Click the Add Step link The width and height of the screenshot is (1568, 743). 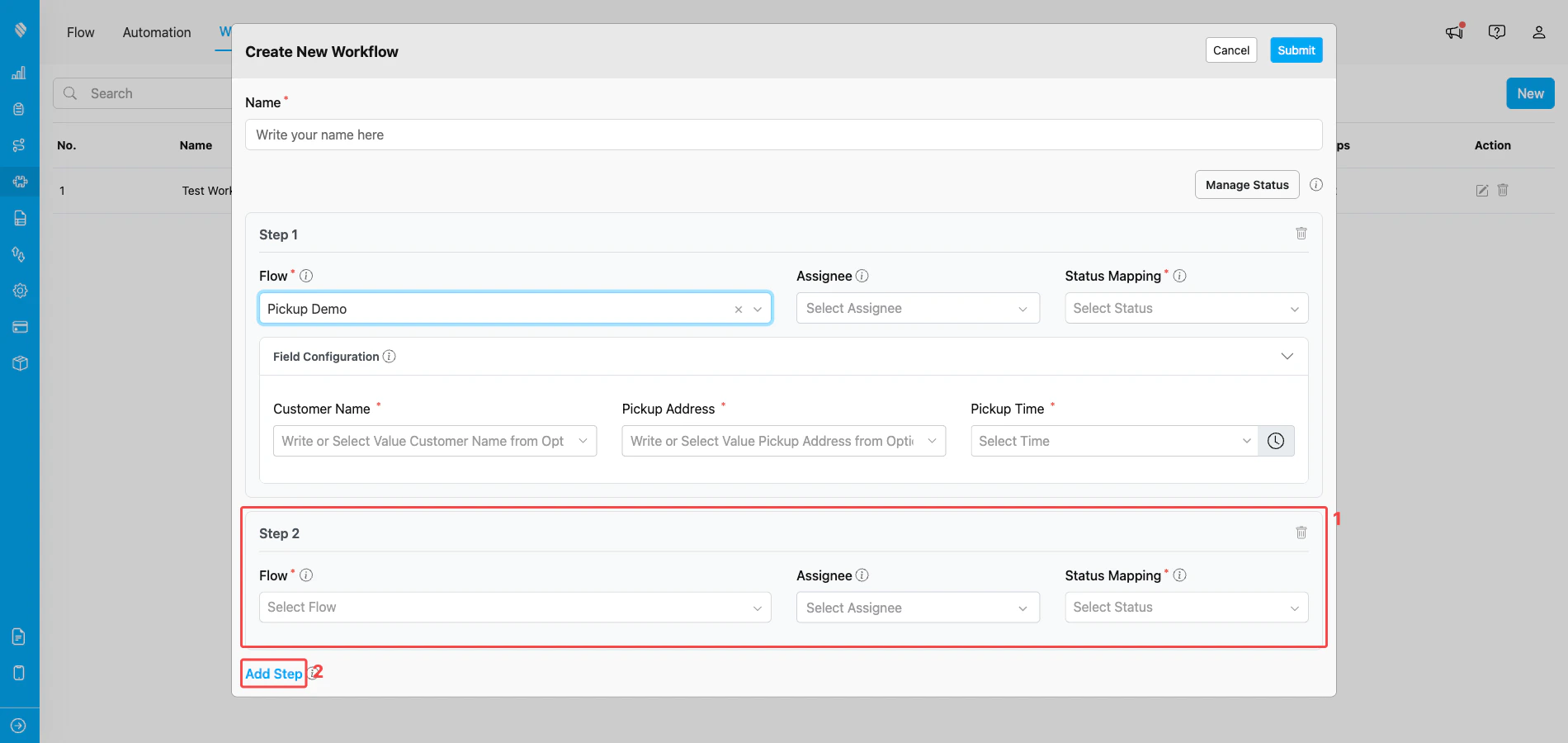tap(274, 674)
